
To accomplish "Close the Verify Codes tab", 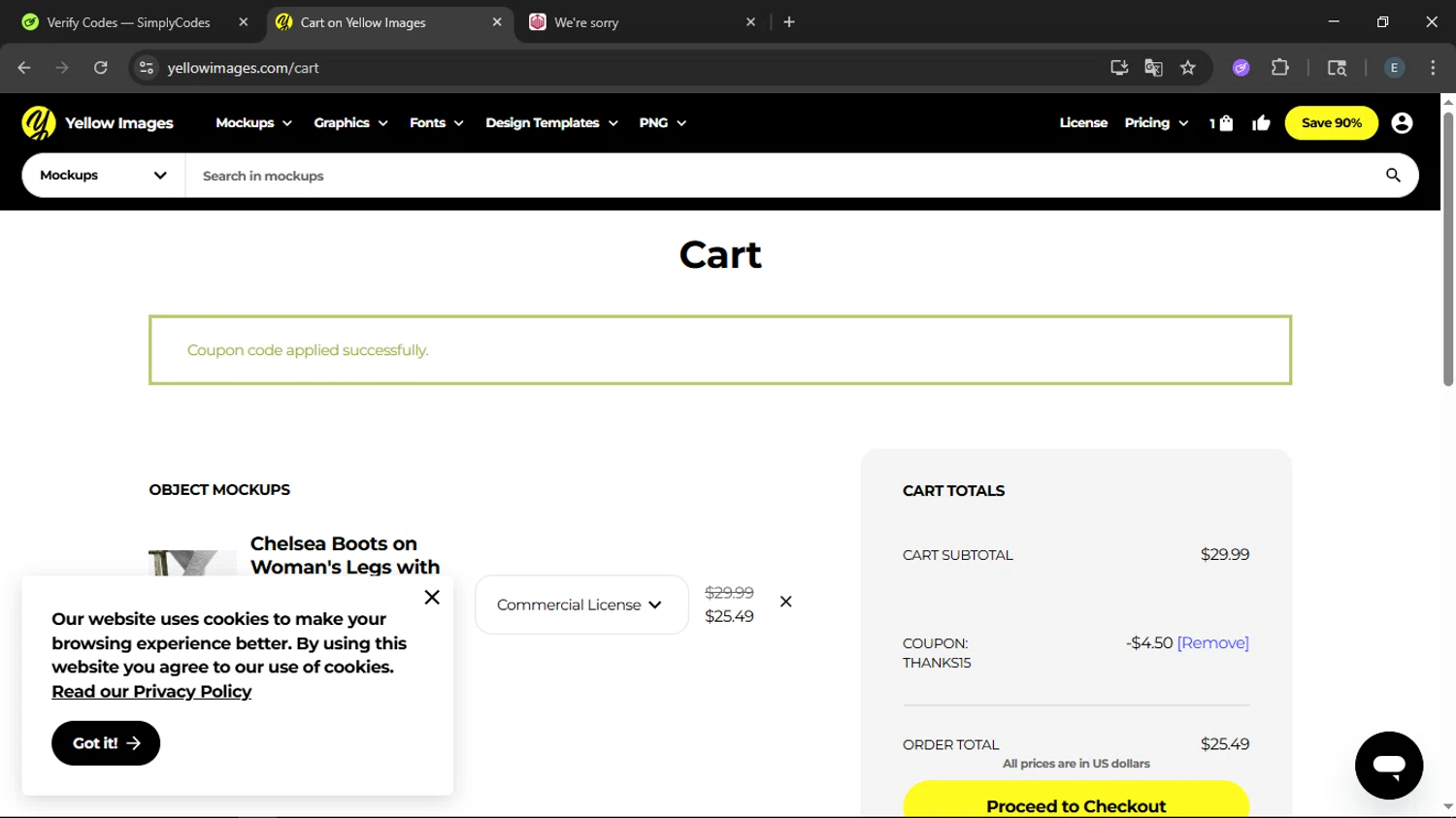I will click(244, 22).
